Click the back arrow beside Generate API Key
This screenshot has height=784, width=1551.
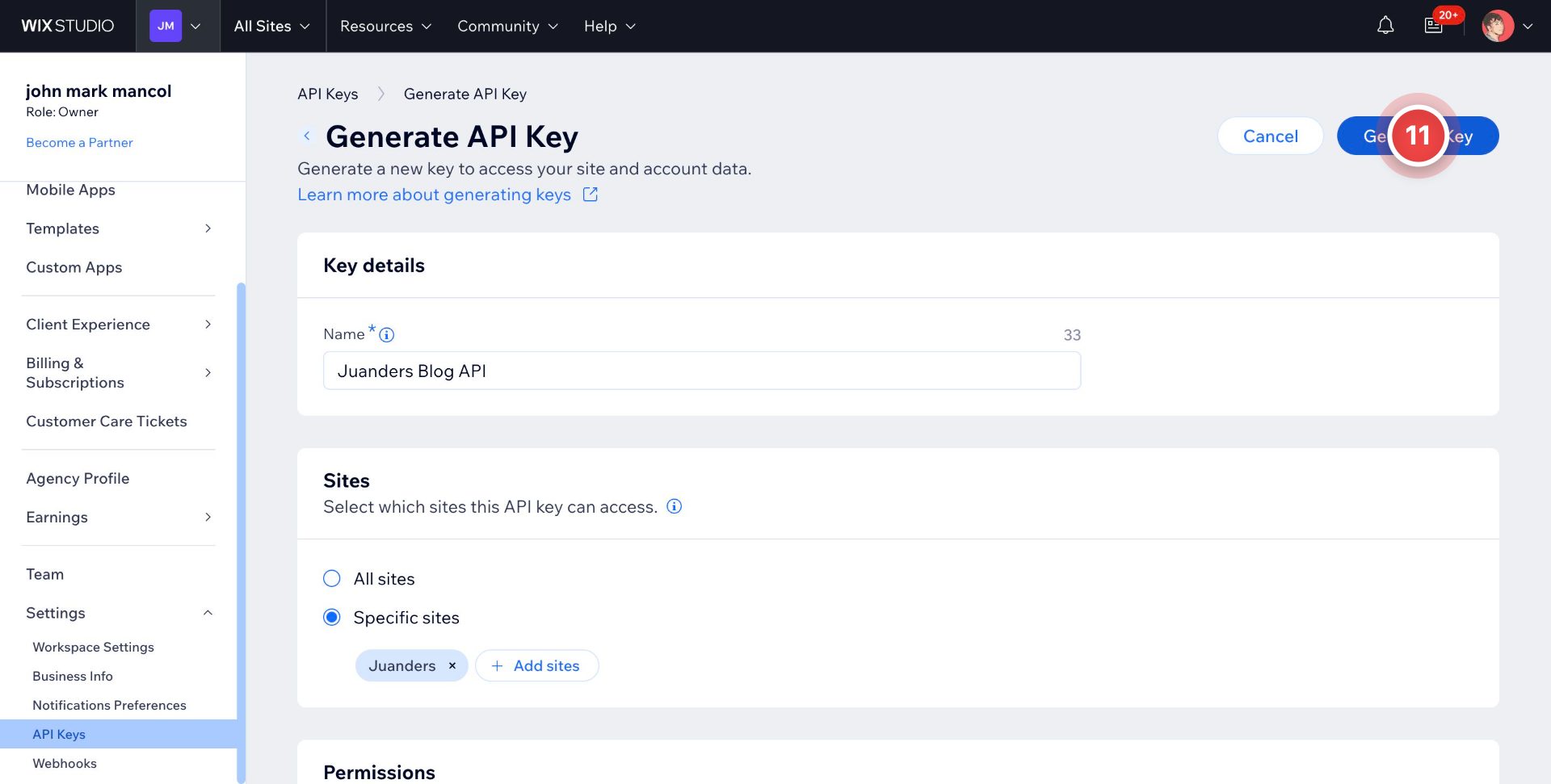click(x=307, y=136)
